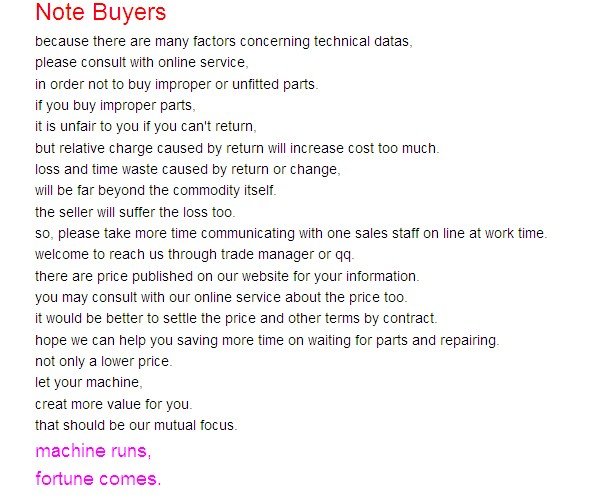Click the 'far beyond the commodity itself' line
Screen dimensions: 595x498
[156, 191]
